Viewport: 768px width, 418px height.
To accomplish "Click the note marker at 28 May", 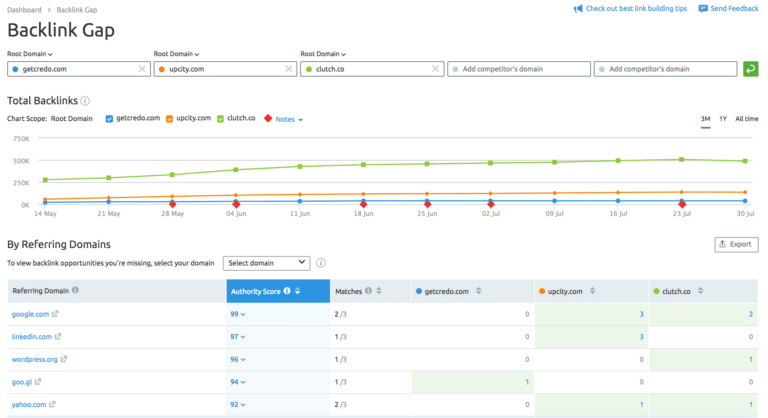I will pos(172,204).
